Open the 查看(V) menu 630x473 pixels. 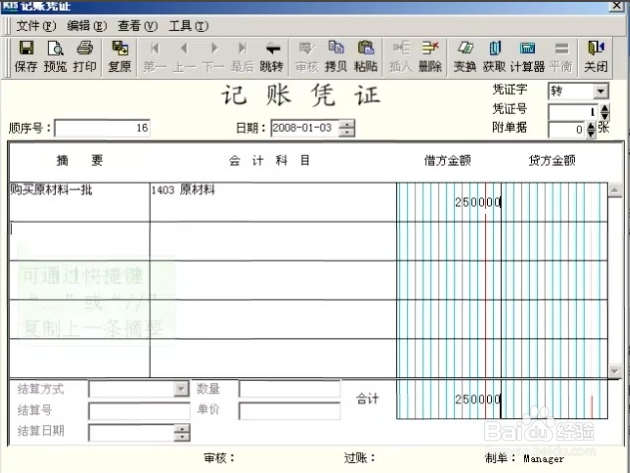click(137, 26)
